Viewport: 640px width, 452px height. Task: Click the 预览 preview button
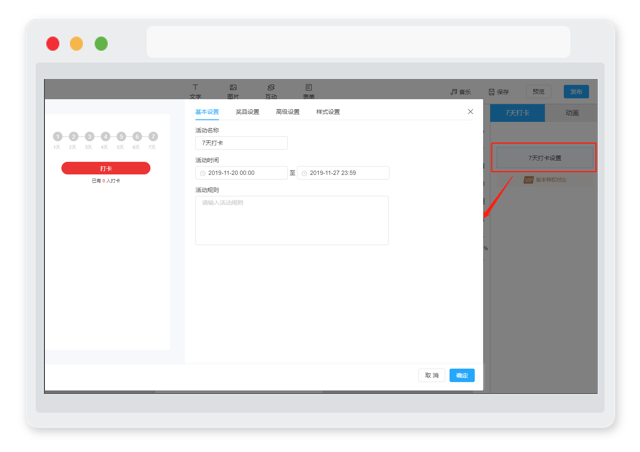[x=538, y=91]
